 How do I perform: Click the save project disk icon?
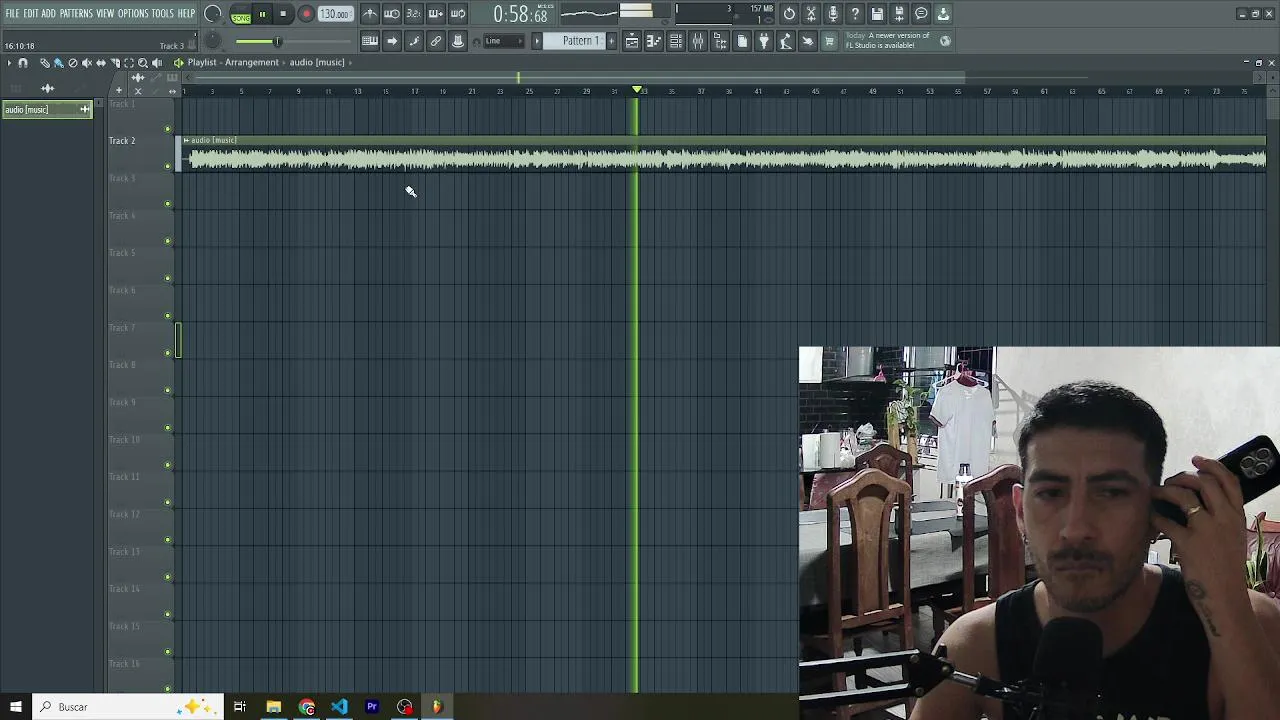coord(877,14)
